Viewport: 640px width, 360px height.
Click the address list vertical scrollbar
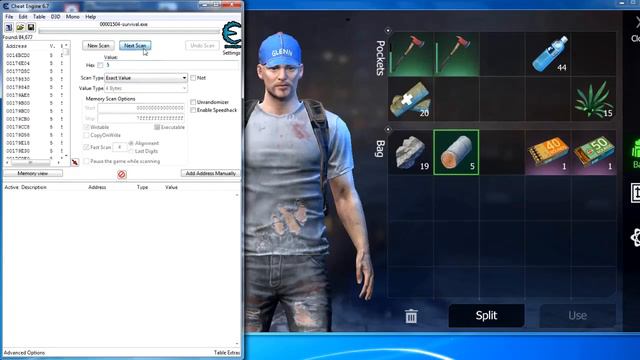point(67,100)
